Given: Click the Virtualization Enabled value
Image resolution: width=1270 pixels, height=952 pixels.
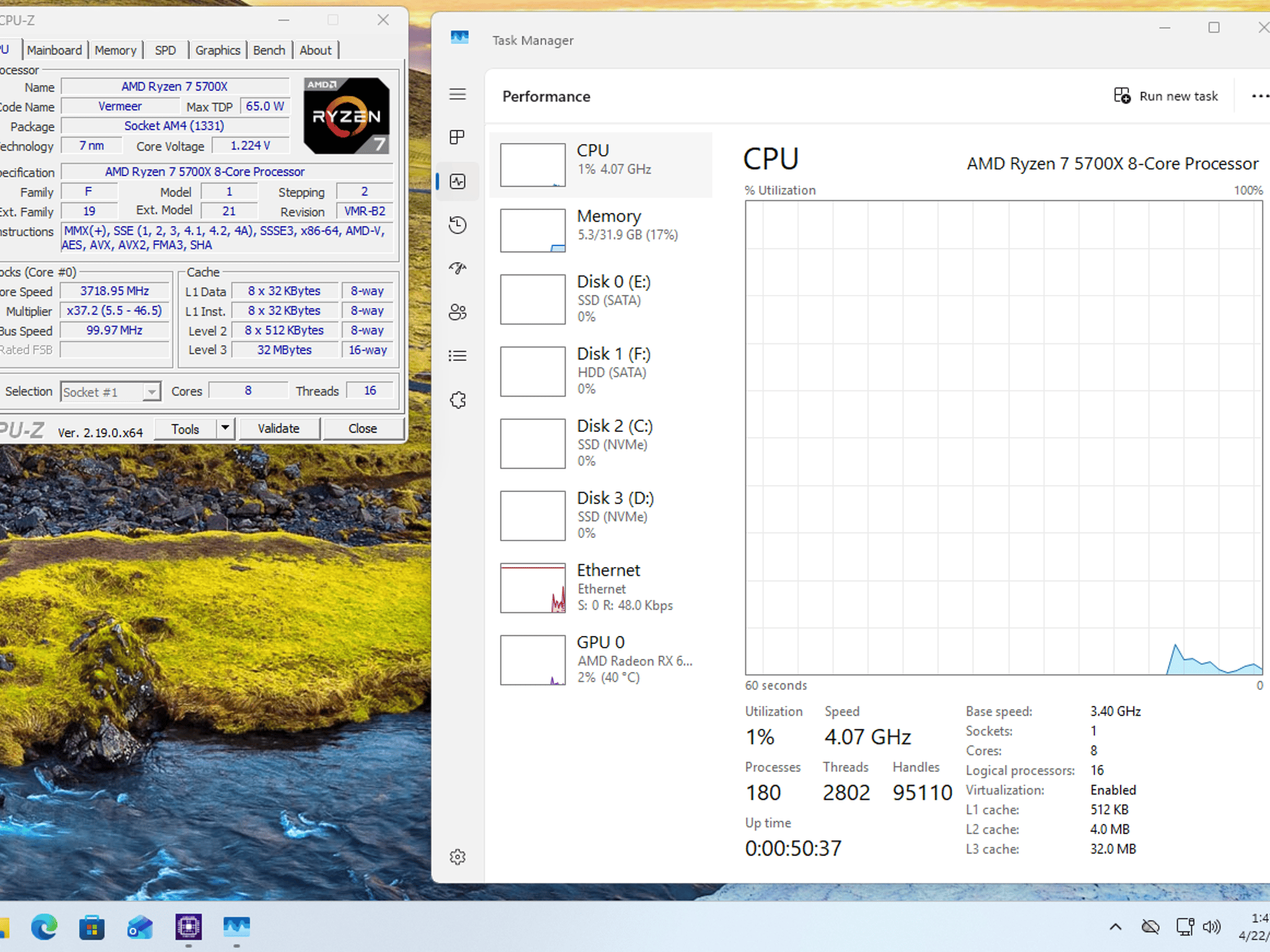Looking at the screenshot, I should point(1113,790).
